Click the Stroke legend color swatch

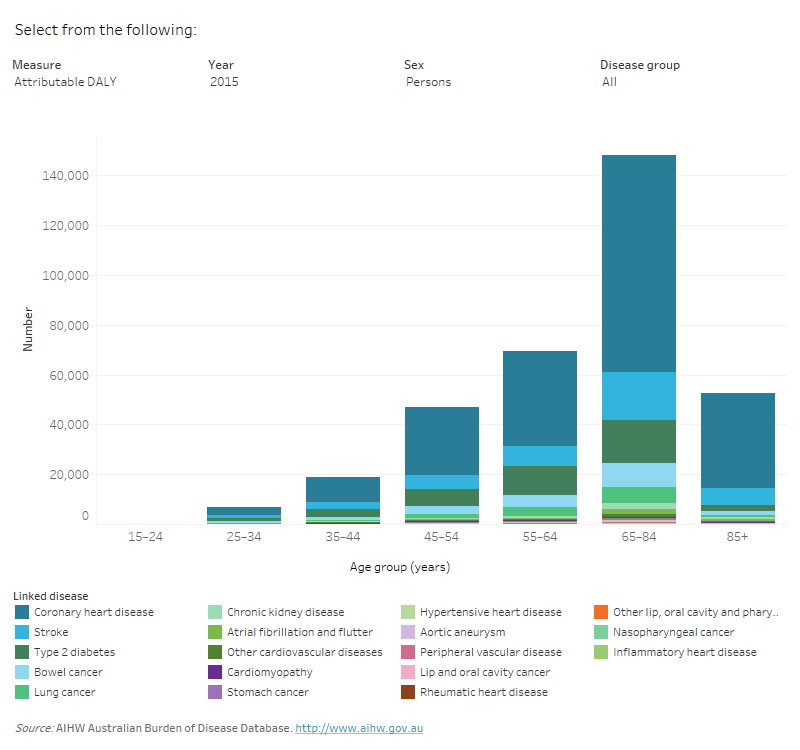pyautogui.click(x=23, y=632)
